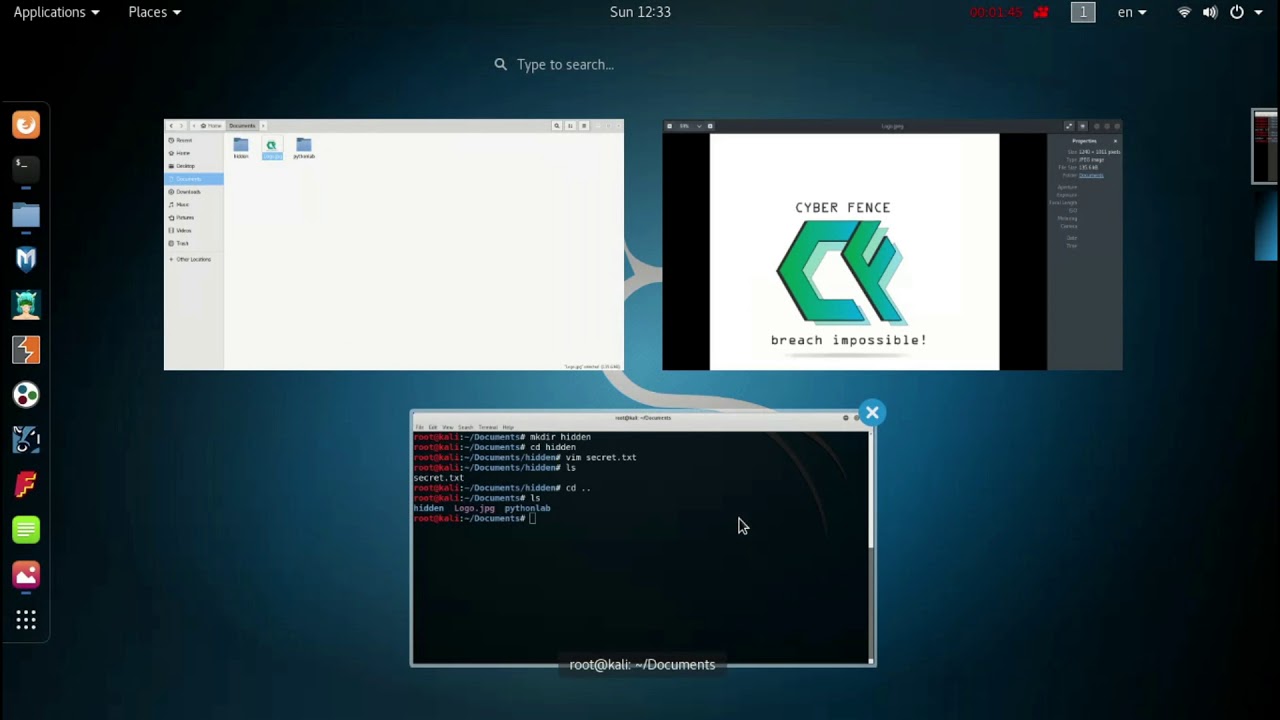Open the Files manager dock icon
Screen dimensions: 1280x720
point(26,214)
